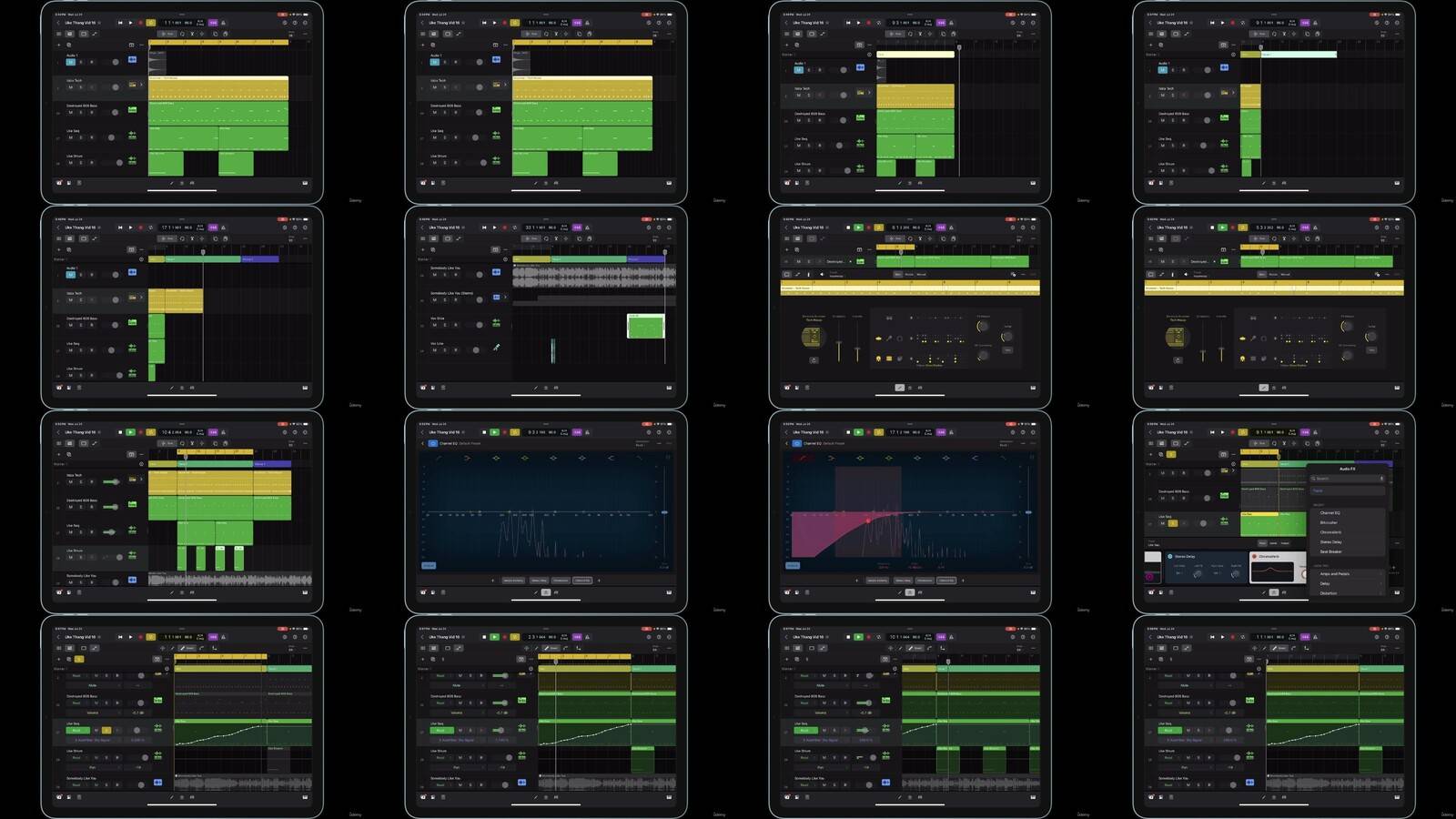Screen dimensions: 1456x819
Task: Tap the red EQ node on the curve, row 3 col 3 iPad
Action: pos(868,521)
